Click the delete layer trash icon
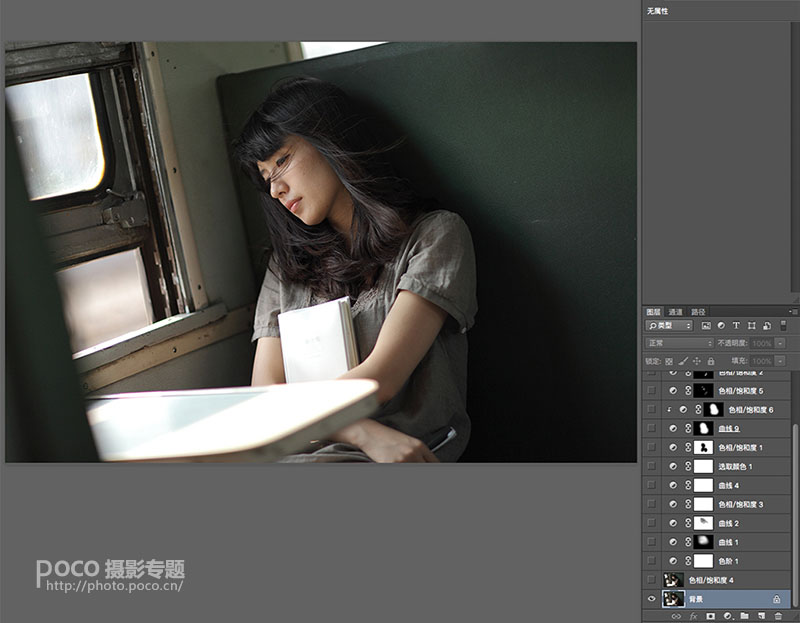The height and width of the screenshot is (623, 800). pyautogui.click(x=778, y=616)
